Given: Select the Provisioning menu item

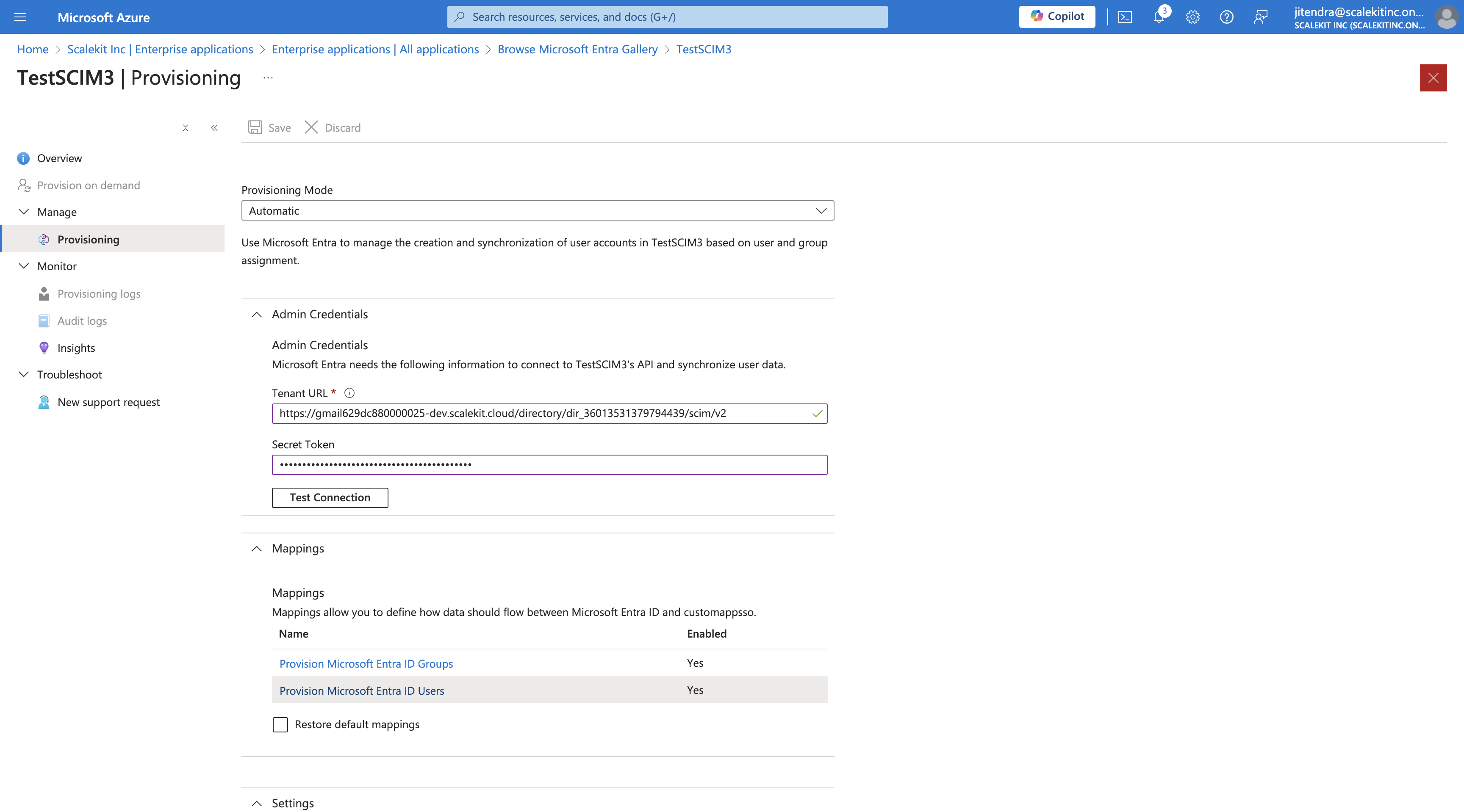Looking at the screenshot, I should tap(89, 239).
